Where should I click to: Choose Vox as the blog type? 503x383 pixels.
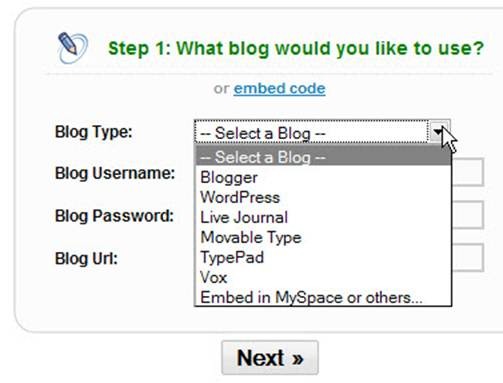coord(323,277)
